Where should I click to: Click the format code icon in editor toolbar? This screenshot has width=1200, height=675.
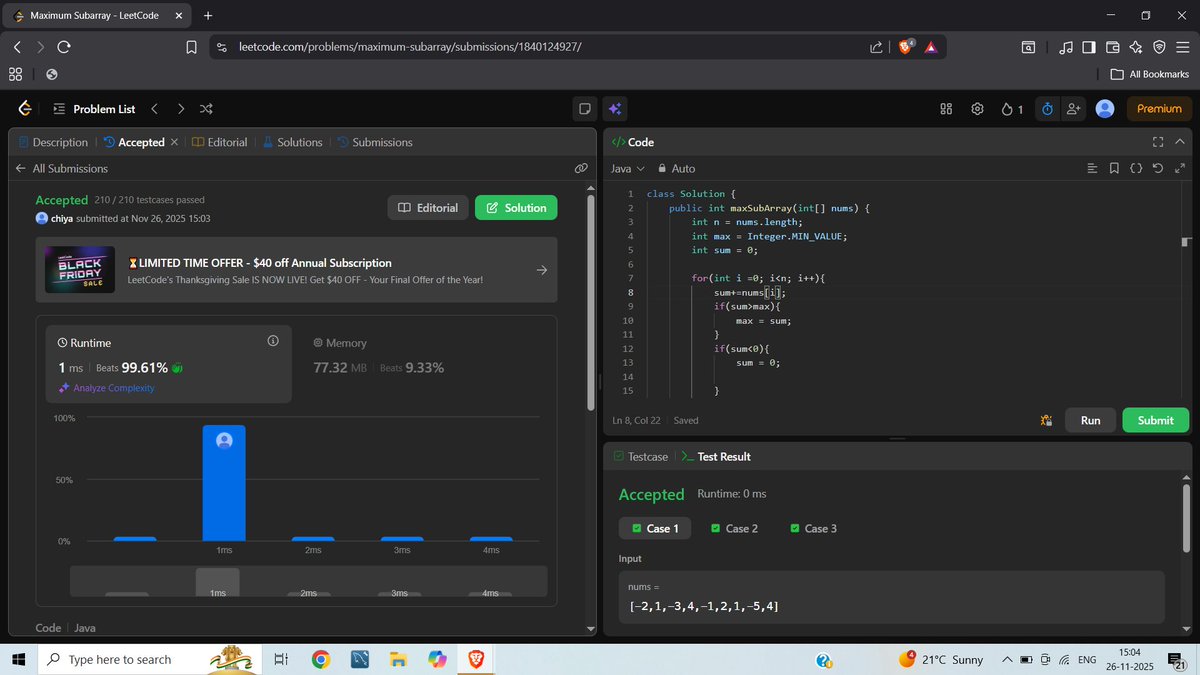coord(1093,168)
